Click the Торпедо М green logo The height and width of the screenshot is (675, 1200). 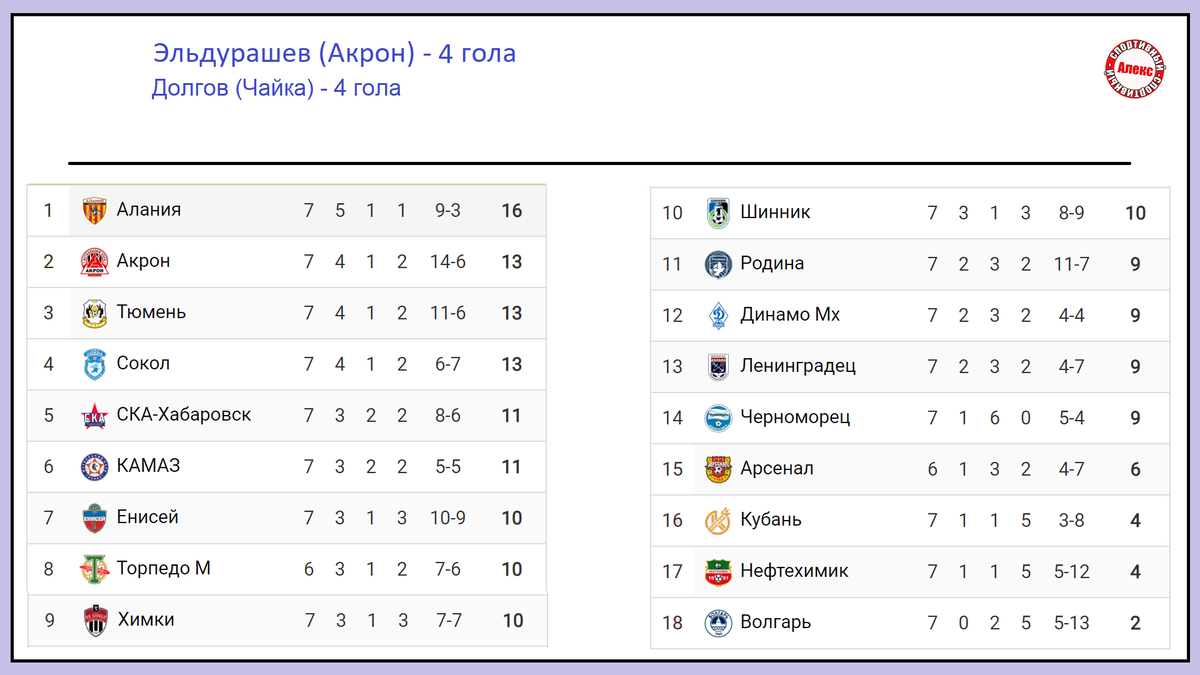pos(94,569)
